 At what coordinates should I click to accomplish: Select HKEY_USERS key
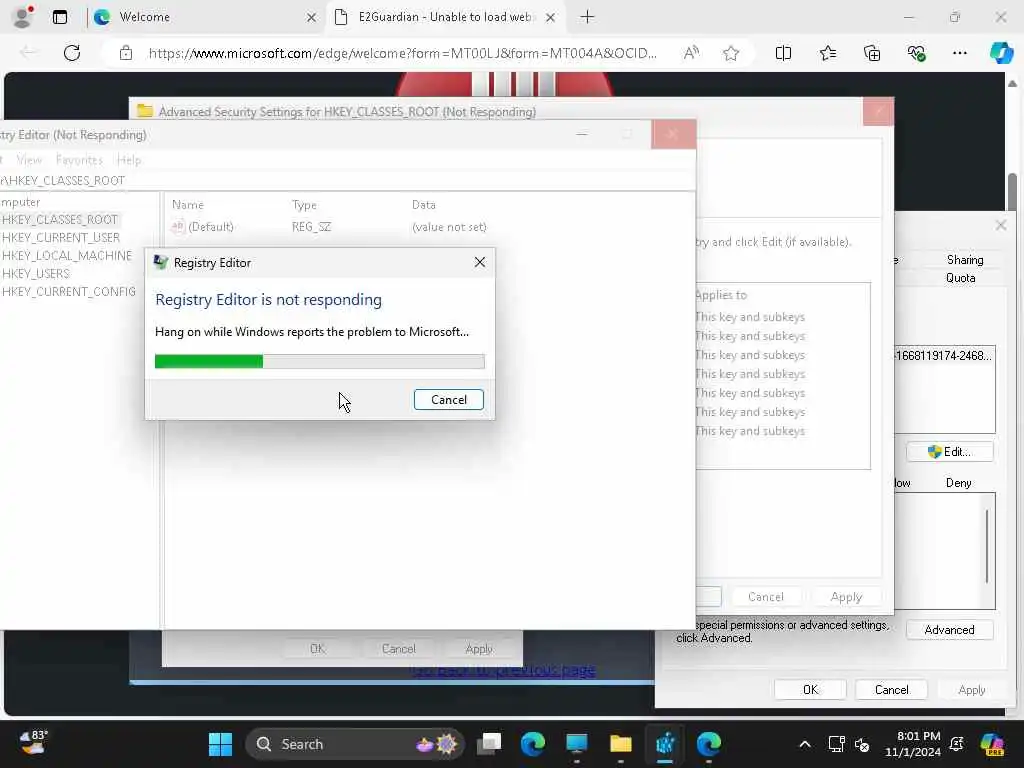click(35, 274)
